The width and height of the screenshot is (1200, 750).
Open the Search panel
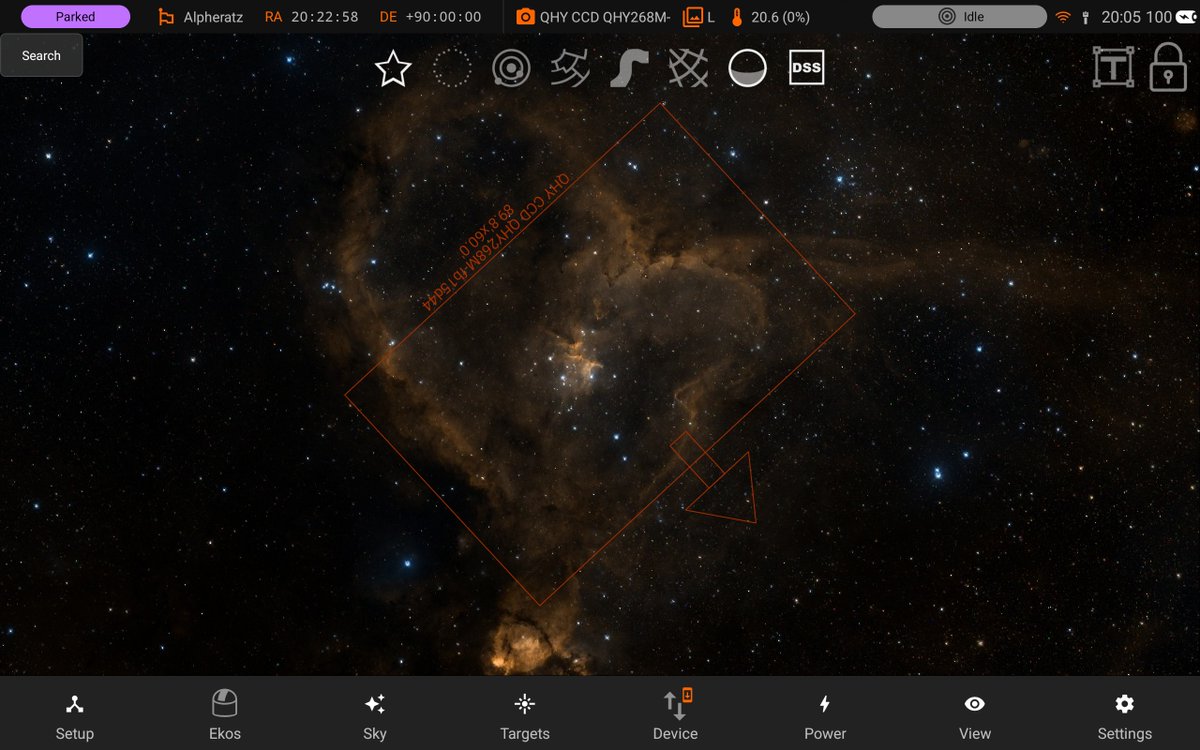[41, 55]
